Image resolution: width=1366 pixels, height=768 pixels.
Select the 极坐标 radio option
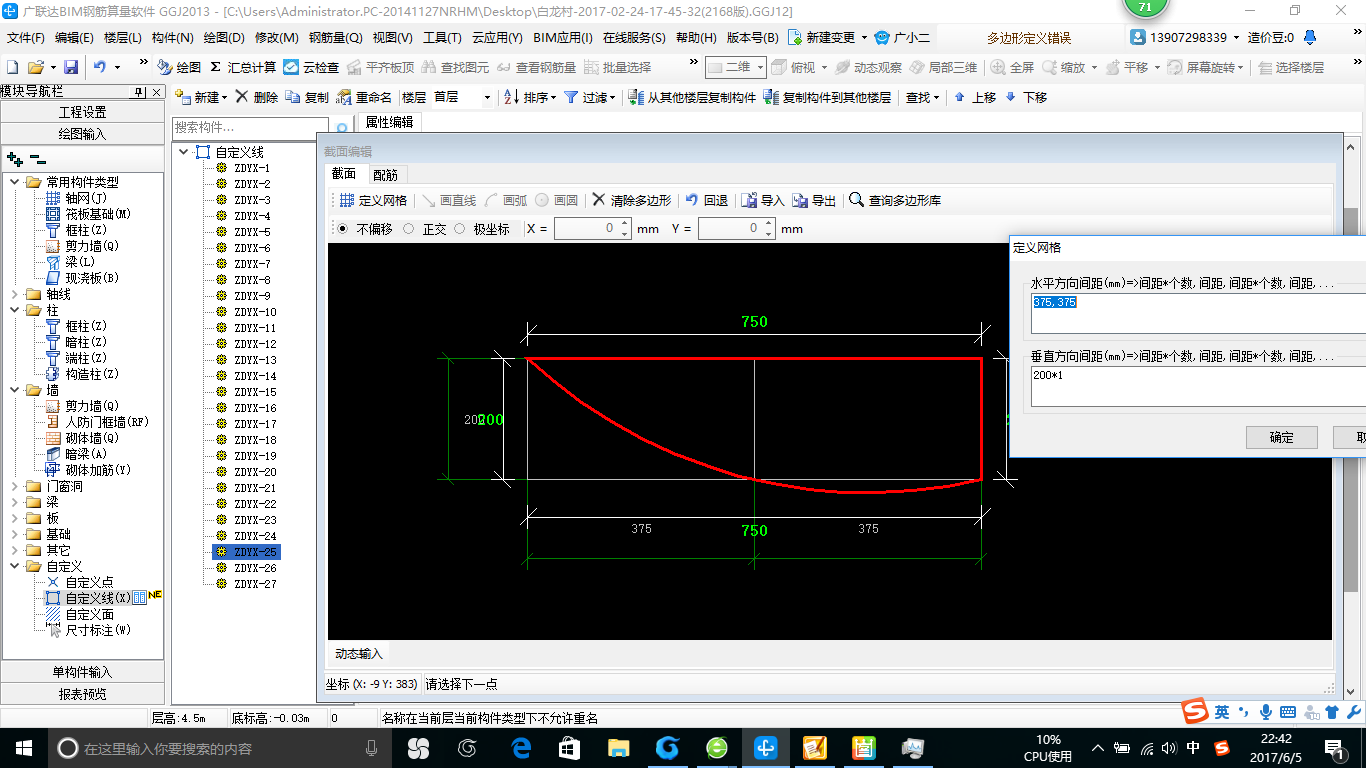click(460, 229)
